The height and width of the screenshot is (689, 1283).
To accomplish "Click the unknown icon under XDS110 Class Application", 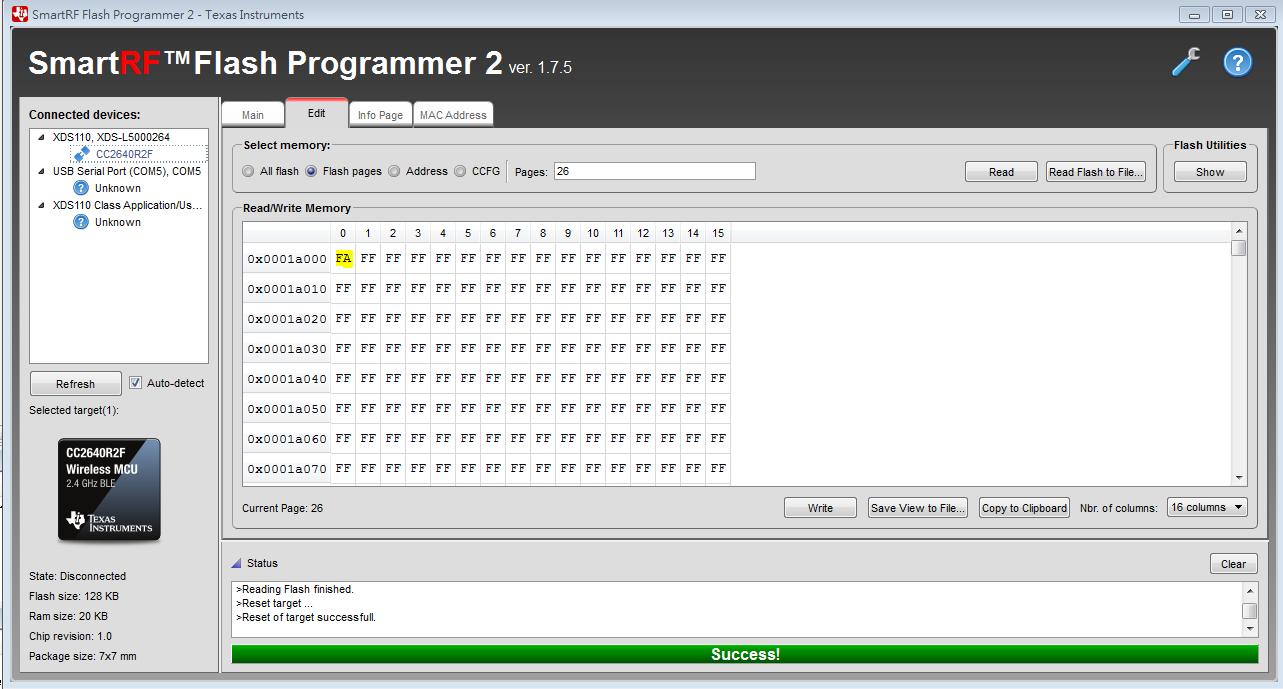I will pos(81,222).
